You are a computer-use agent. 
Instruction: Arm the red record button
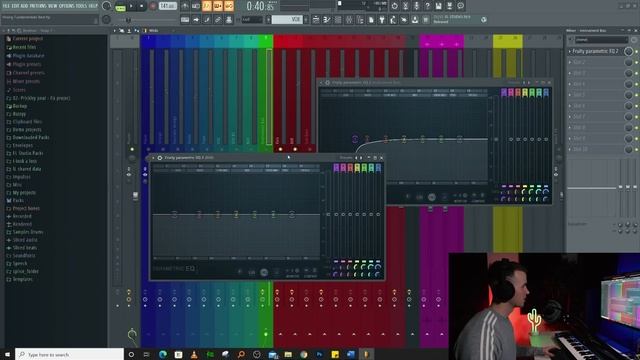153,6
